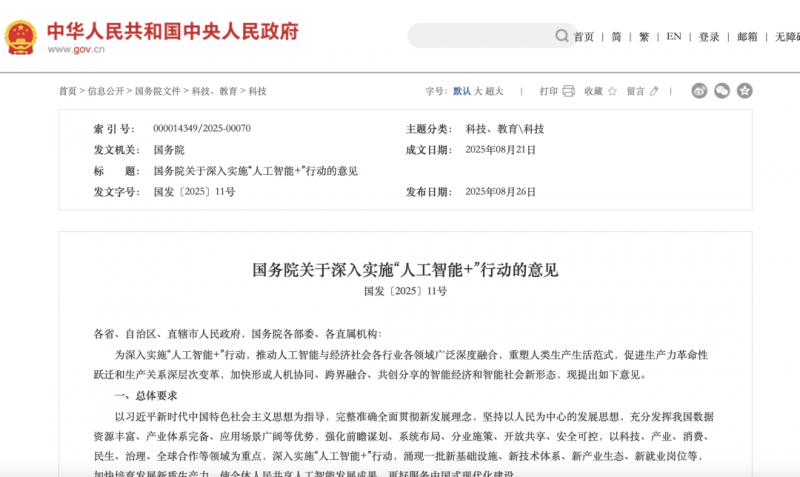Set font size to 默认
Screen dimensions: 800x477
(461, 91)
